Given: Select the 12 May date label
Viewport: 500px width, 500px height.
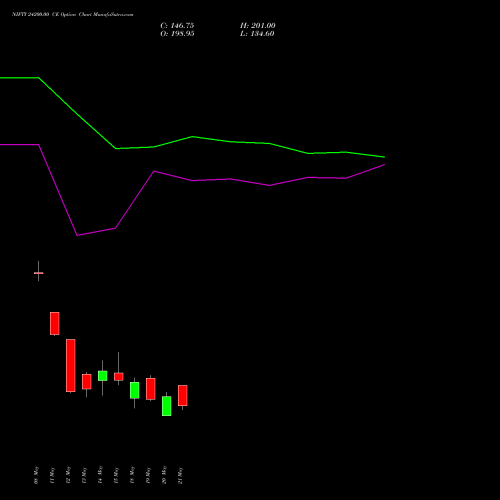Looking at the screenshot, I should 68,475.
